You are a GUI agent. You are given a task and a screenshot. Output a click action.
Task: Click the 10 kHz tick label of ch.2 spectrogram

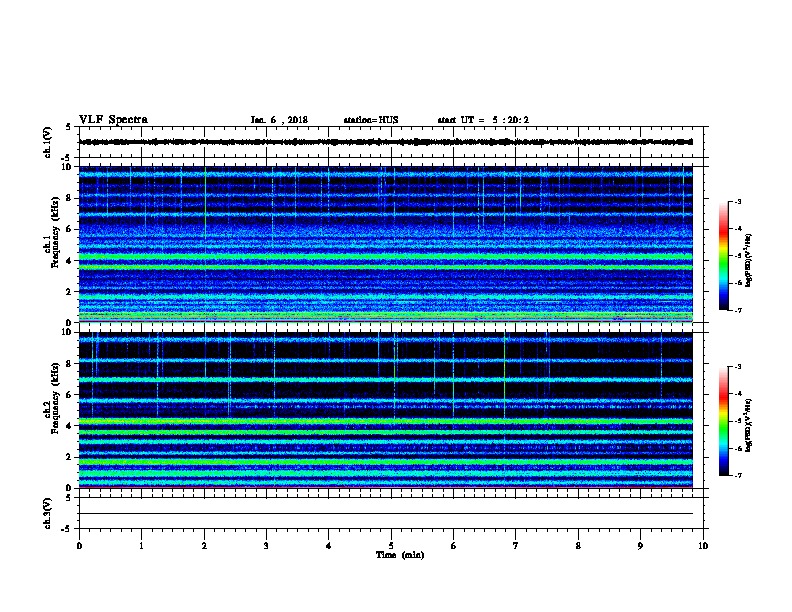pyautogui.click(x=67, y=332)
